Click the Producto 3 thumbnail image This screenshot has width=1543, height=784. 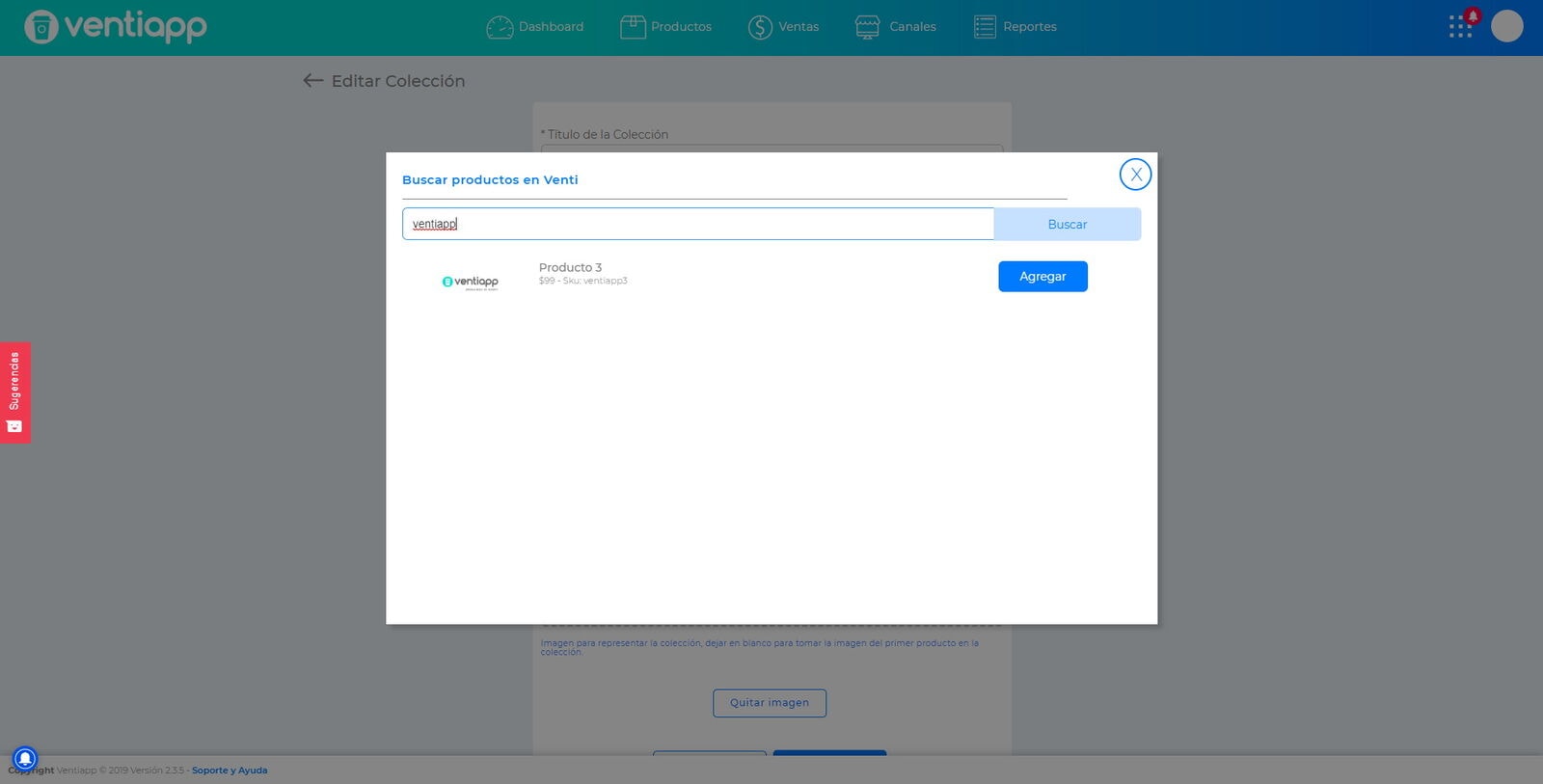[470, 282]
